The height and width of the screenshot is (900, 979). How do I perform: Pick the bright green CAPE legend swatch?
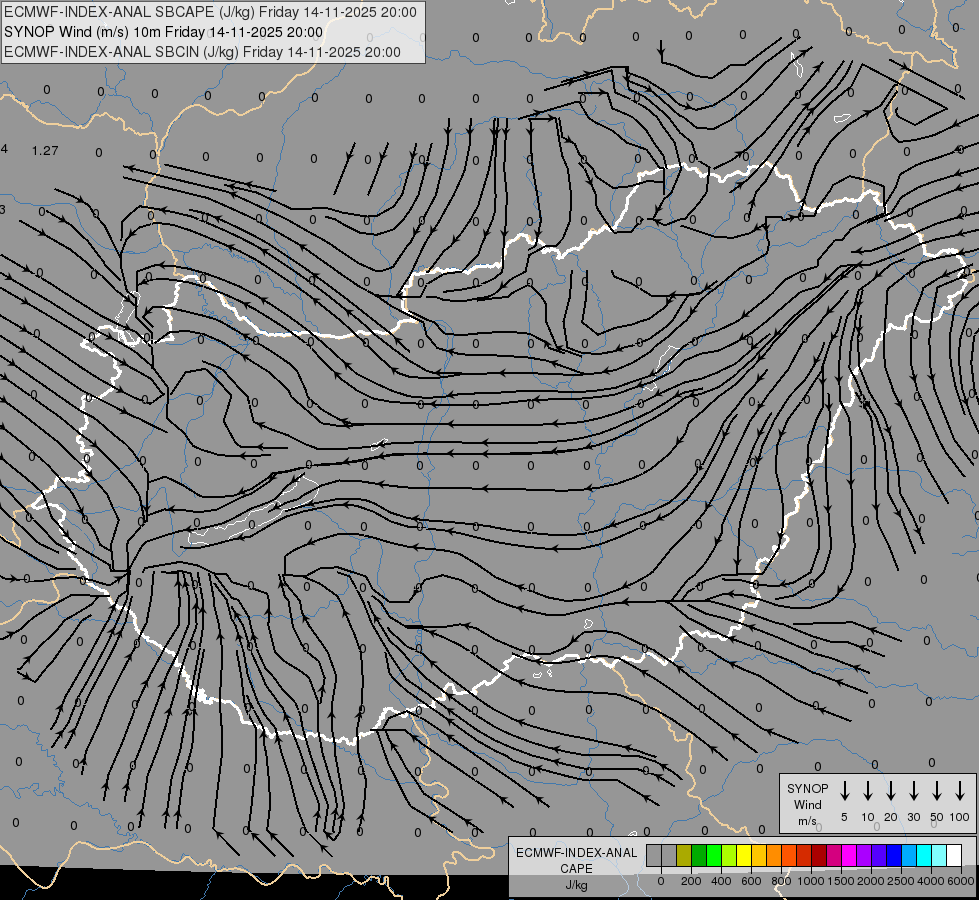714,856
